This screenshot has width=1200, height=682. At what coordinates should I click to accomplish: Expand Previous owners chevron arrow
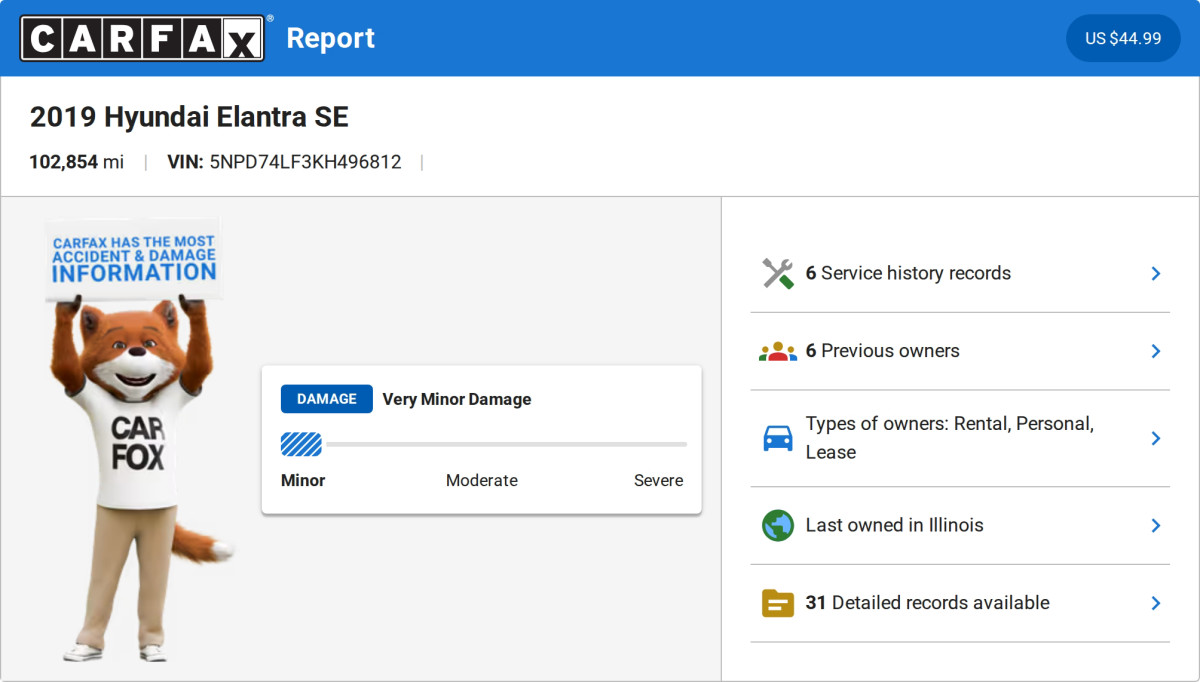coord(1155,351)
